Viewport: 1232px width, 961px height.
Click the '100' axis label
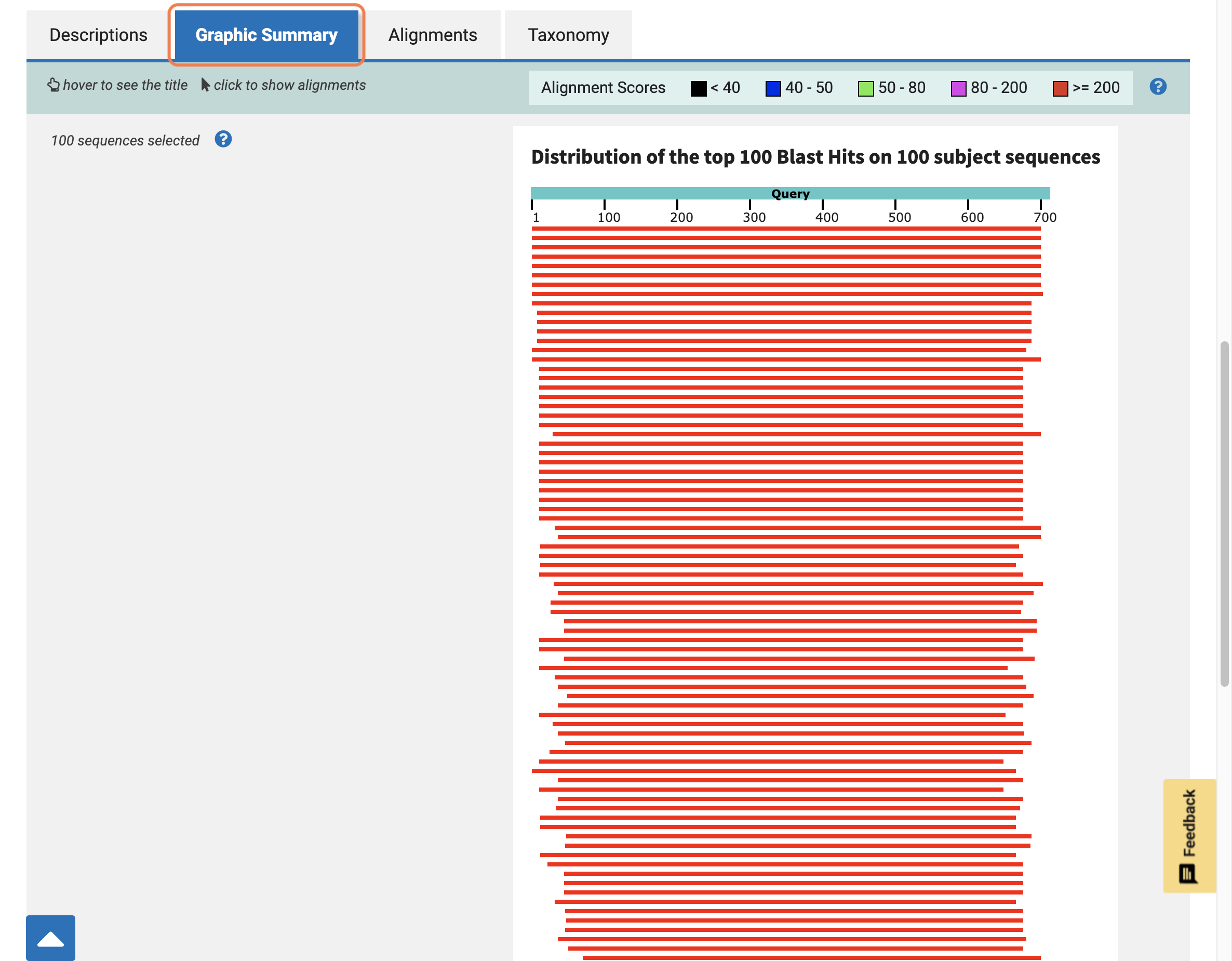pos(609,217)
